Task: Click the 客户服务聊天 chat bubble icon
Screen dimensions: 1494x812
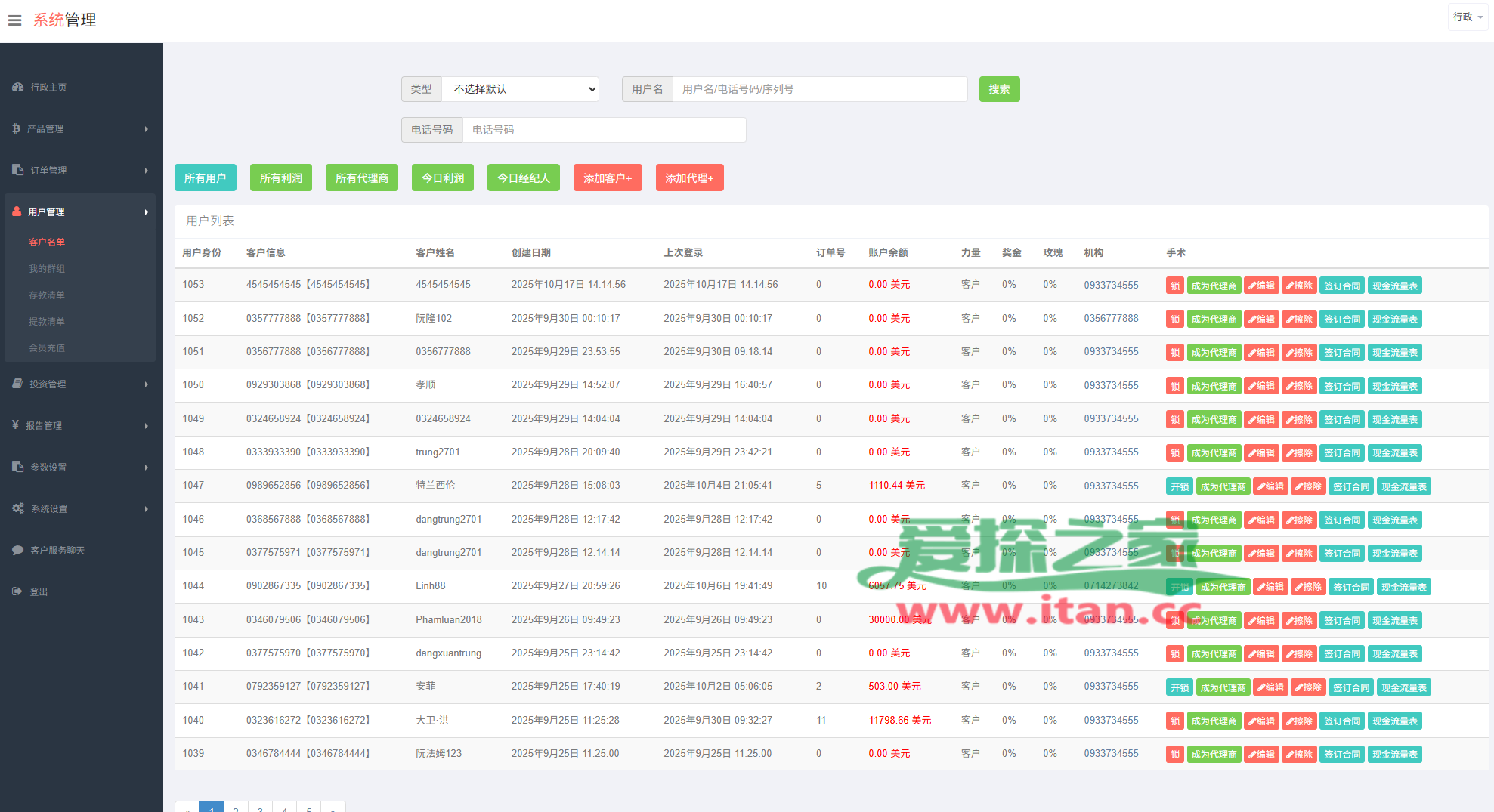Action: (x=17, y=551)
